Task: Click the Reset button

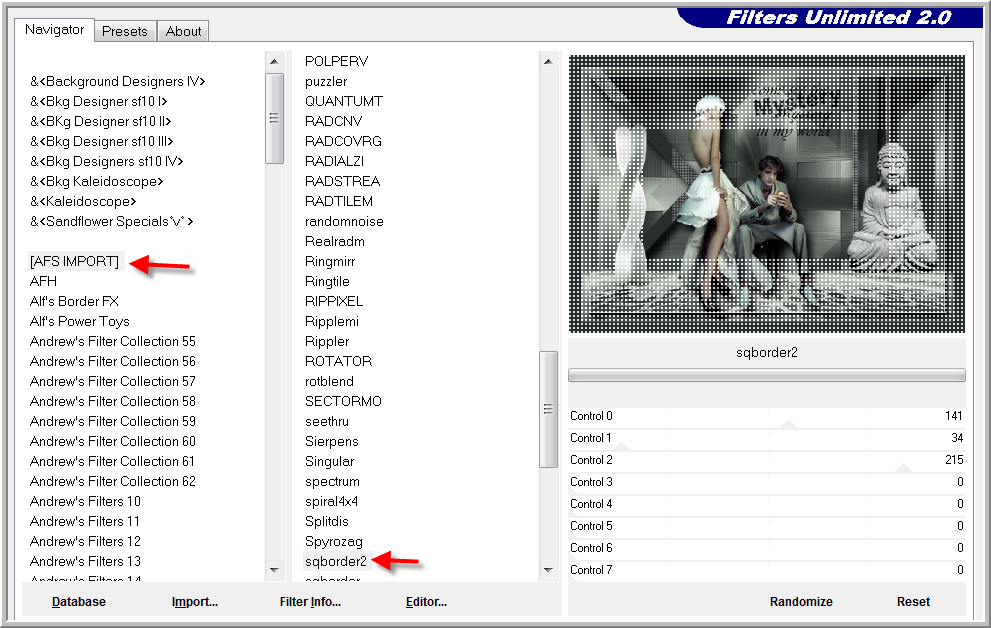Action: (x=913, y=602)
